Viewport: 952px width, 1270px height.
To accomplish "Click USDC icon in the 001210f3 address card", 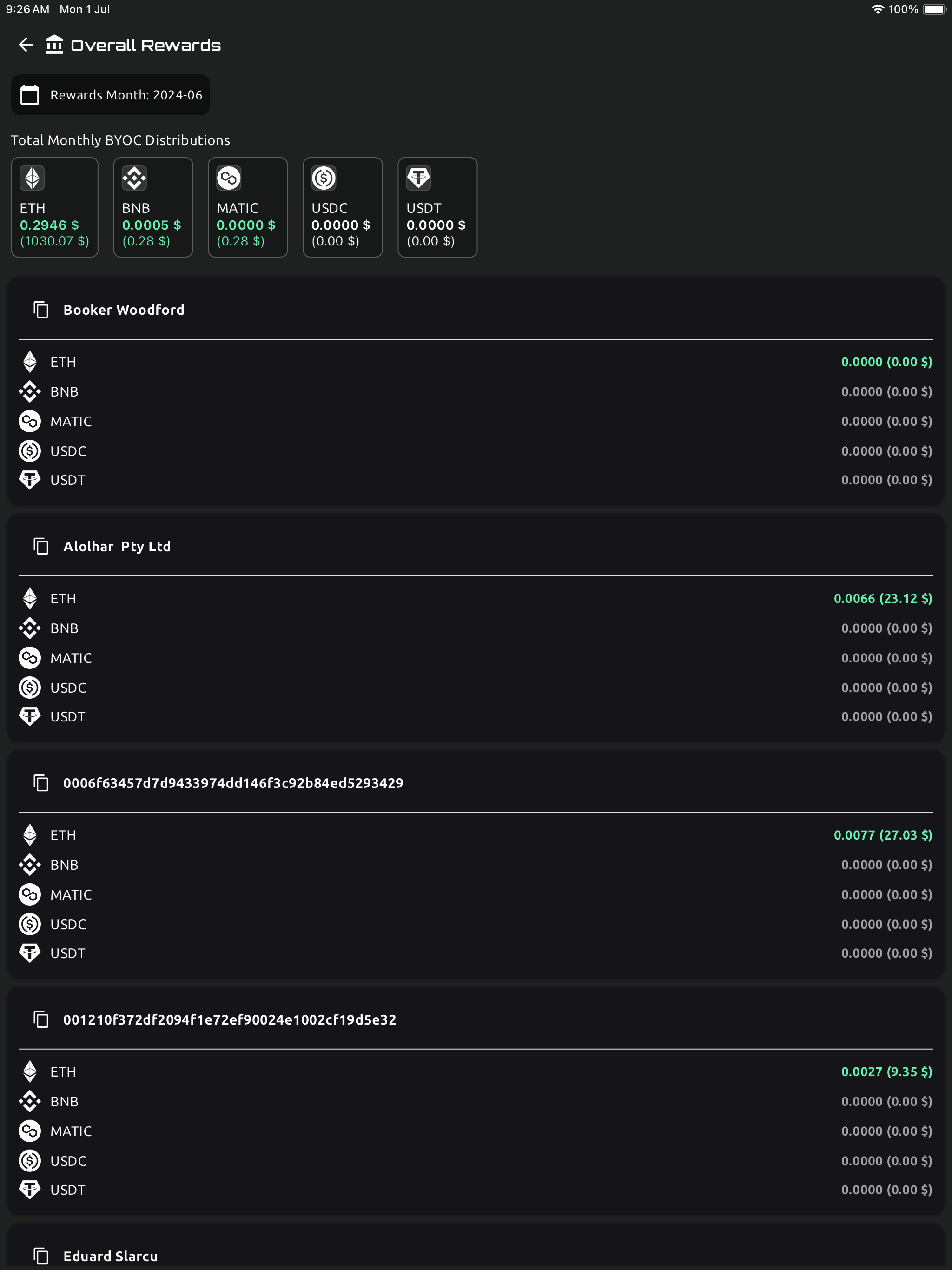I will point(30,1161).
